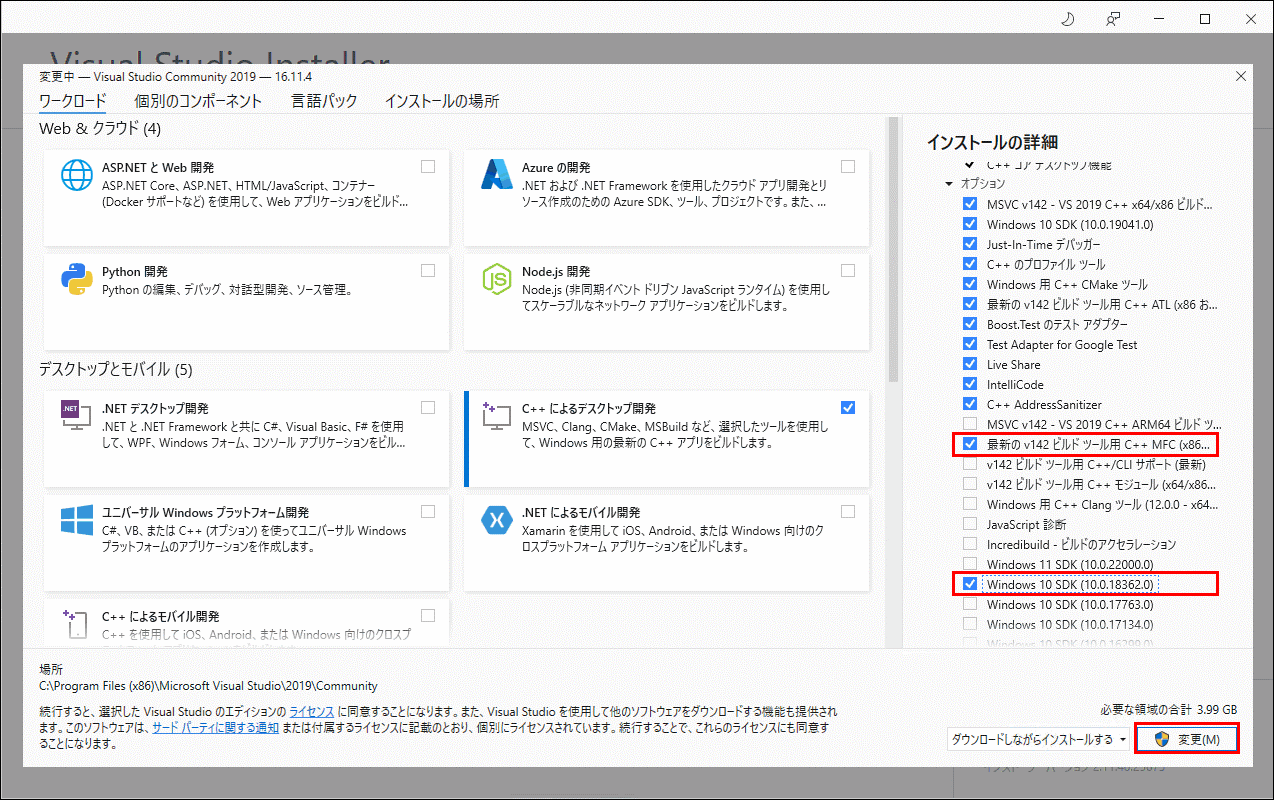This screenshot has width=1274, height=800.
Task: Uncheck the Live Share option
Action: click(969, 364)
